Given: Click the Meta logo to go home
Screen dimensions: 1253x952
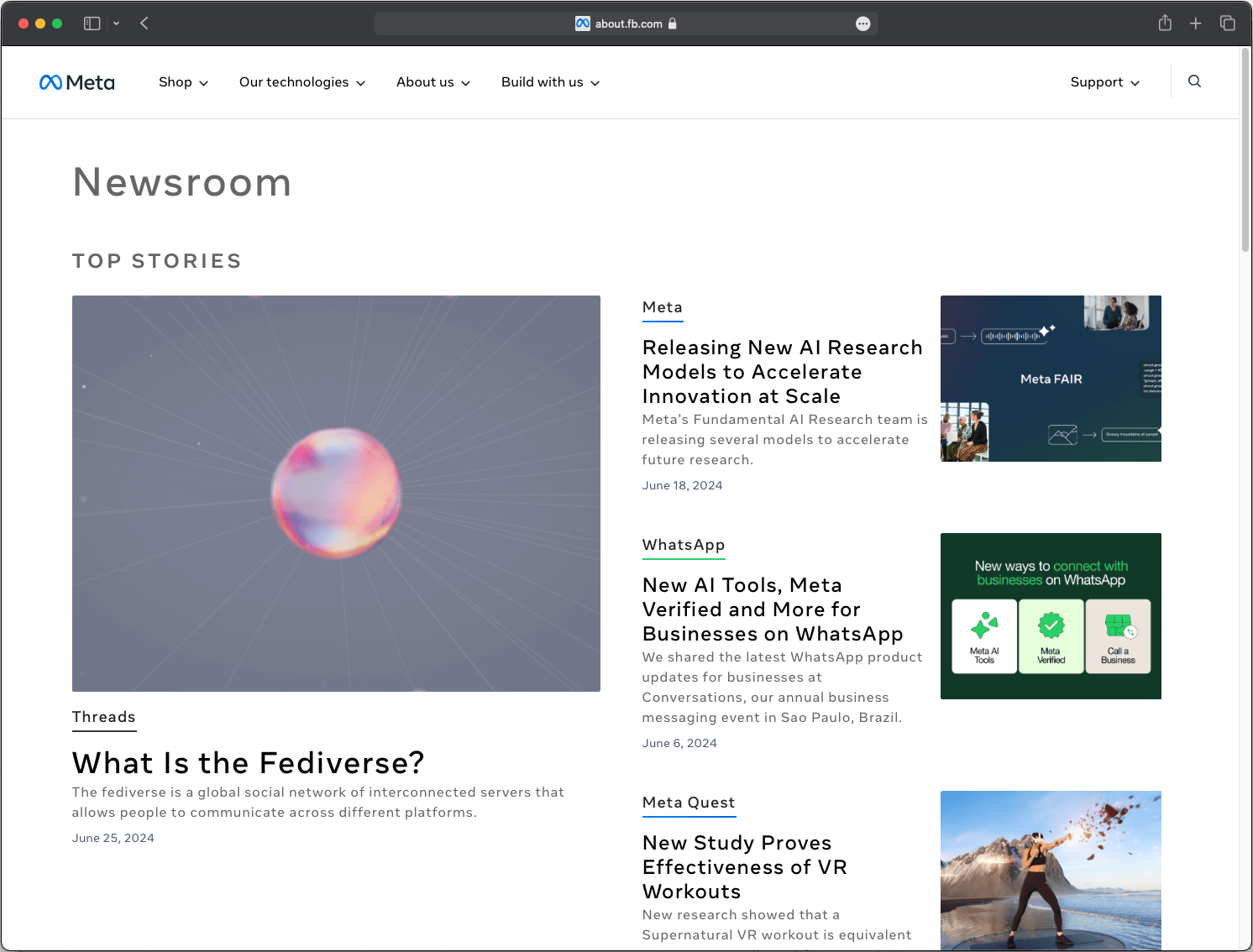Looking at the screenshot, I should tap(76, 81).
